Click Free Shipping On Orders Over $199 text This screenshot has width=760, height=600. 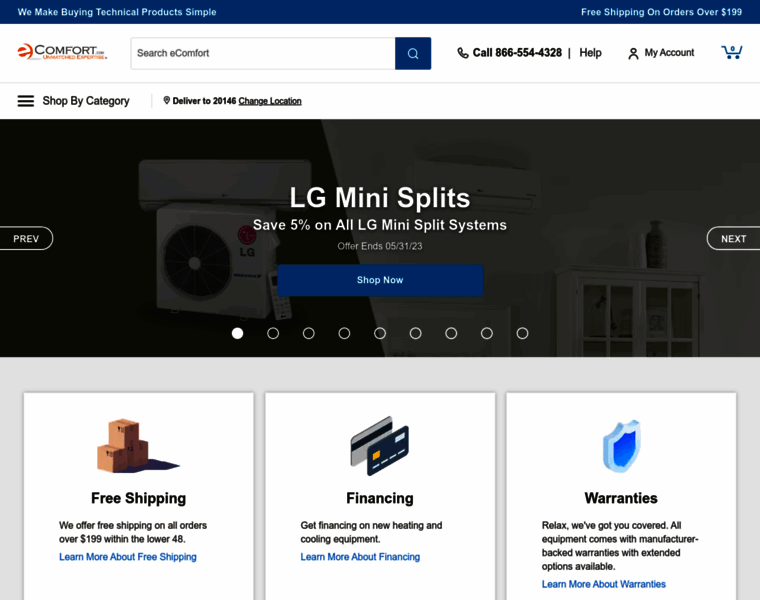(x=661, y=12)
